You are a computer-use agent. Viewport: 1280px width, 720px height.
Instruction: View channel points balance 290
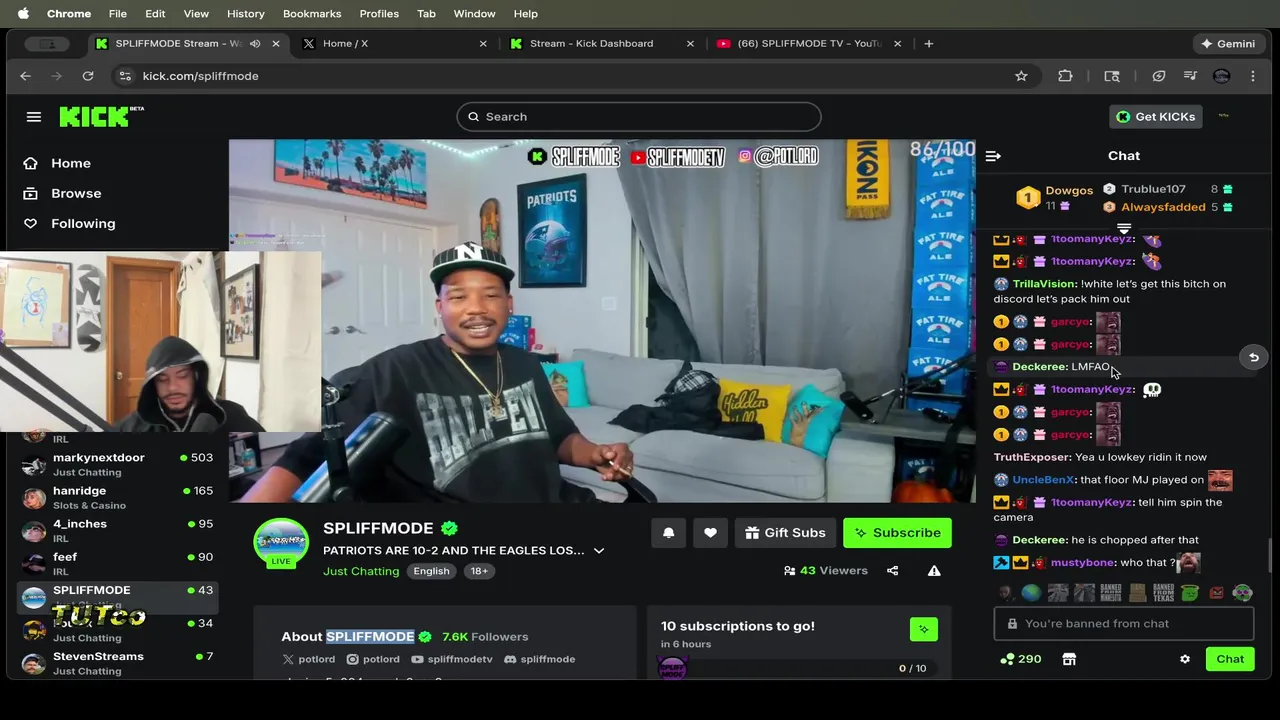point(1021,659)
